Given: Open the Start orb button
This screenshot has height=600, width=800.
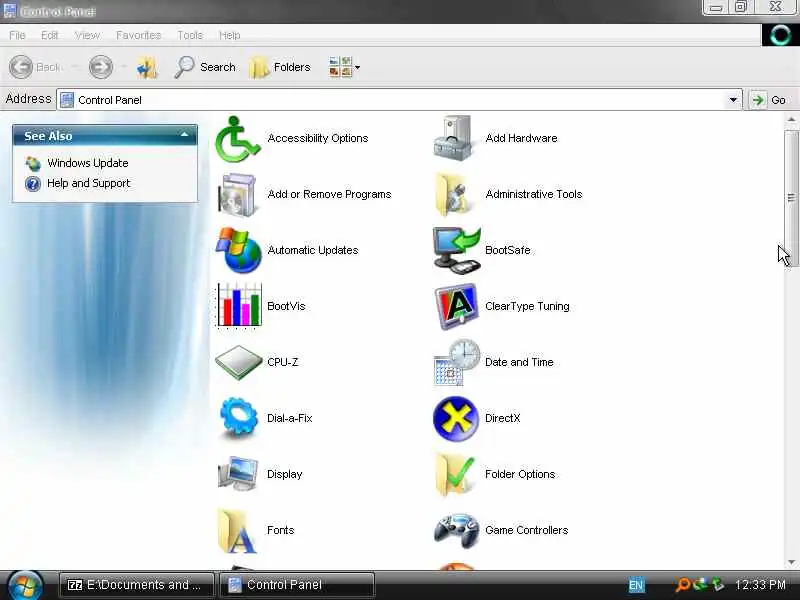Looking at the screenshot, I should pyautogui.click(x=24, y=585).
